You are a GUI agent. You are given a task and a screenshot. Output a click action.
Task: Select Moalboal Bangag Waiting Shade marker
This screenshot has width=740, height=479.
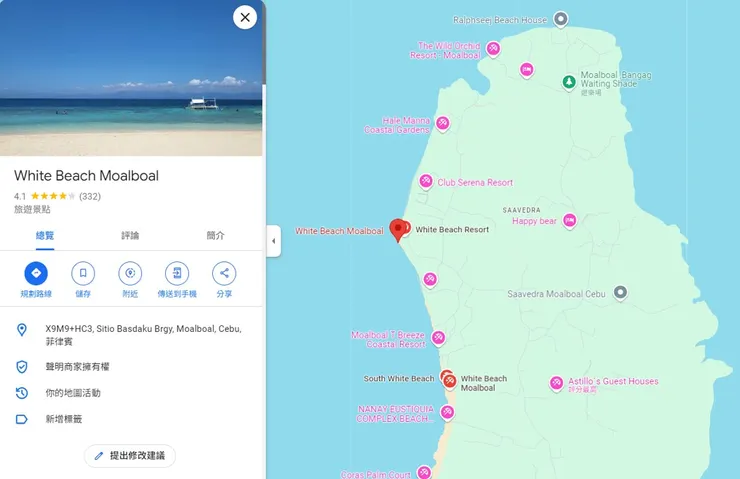tap(569, 83)
